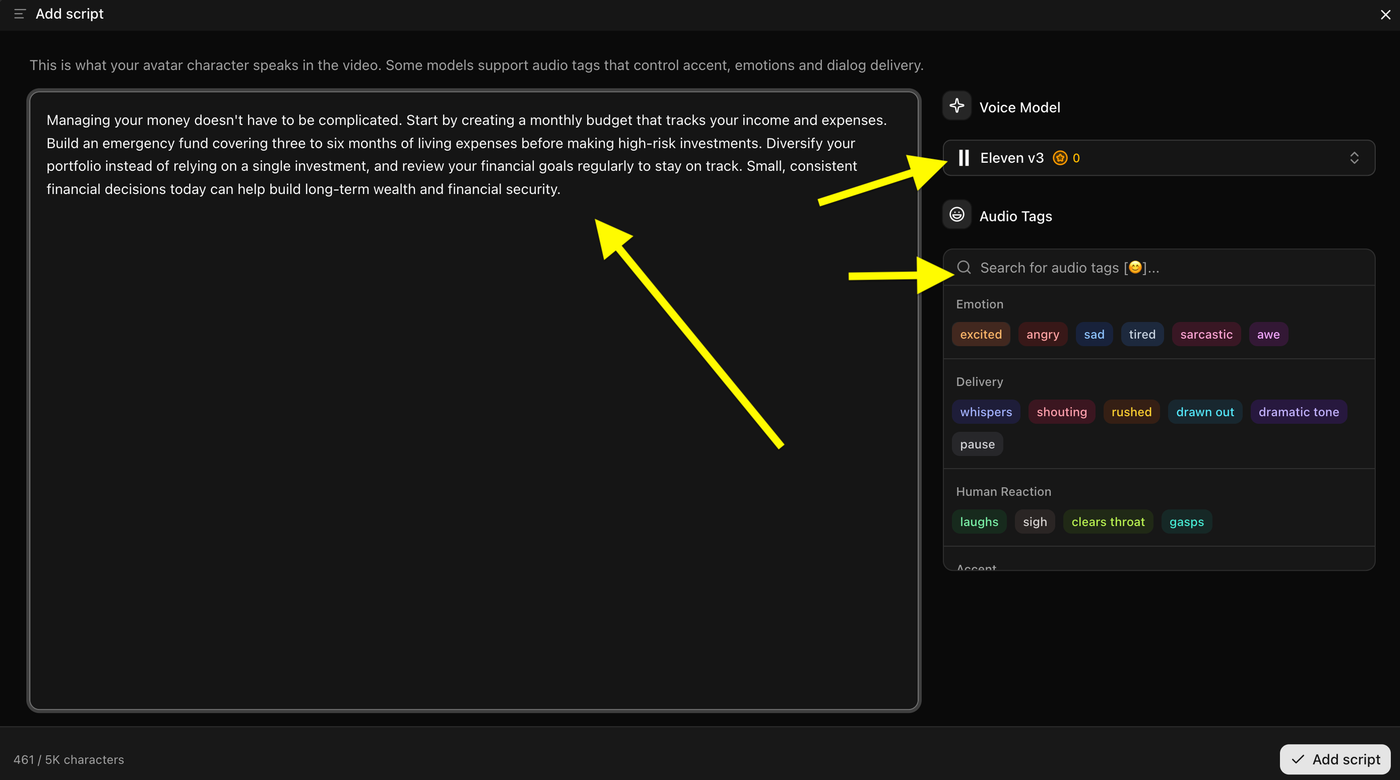Add the drawn out delivery tag
The height and width of the screenshot is (780, 1400).
[1205, 412]
